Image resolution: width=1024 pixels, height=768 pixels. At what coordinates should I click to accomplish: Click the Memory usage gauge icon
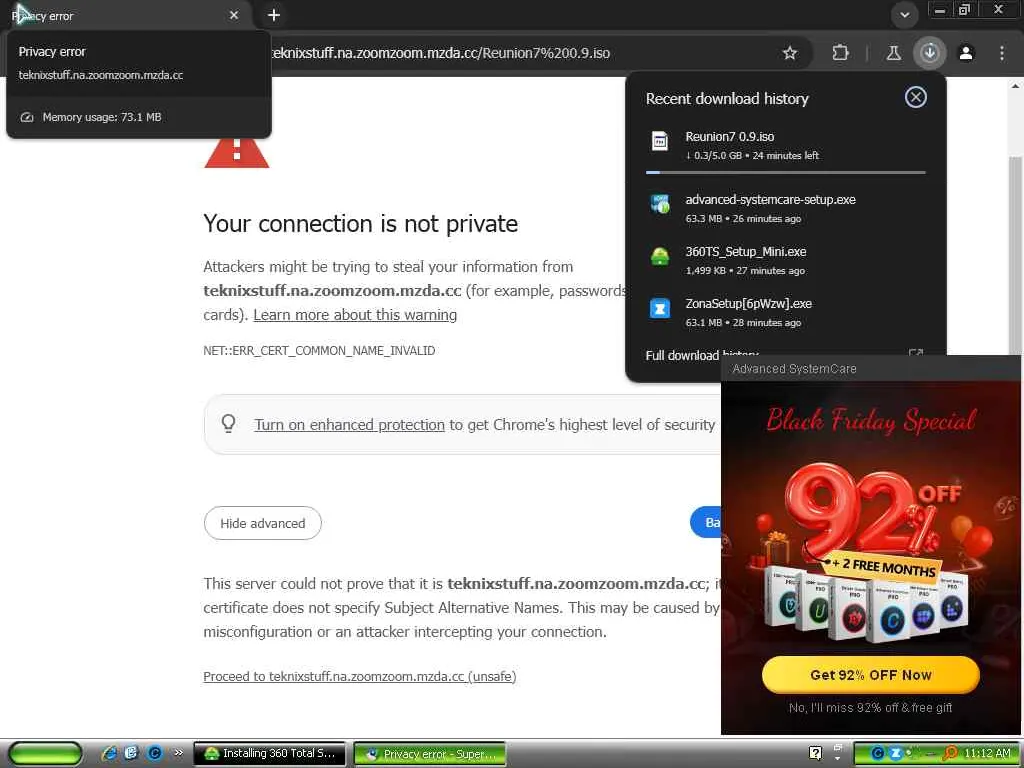(27, 118)
